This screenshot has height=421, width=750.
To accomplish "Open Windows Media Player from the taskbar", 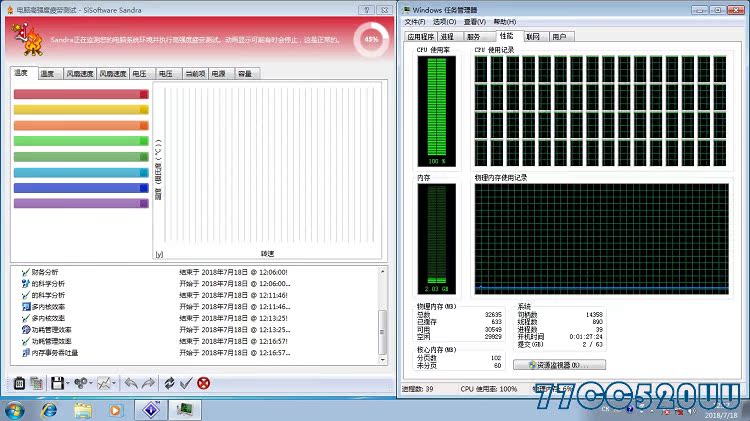I will pos(115,410).
